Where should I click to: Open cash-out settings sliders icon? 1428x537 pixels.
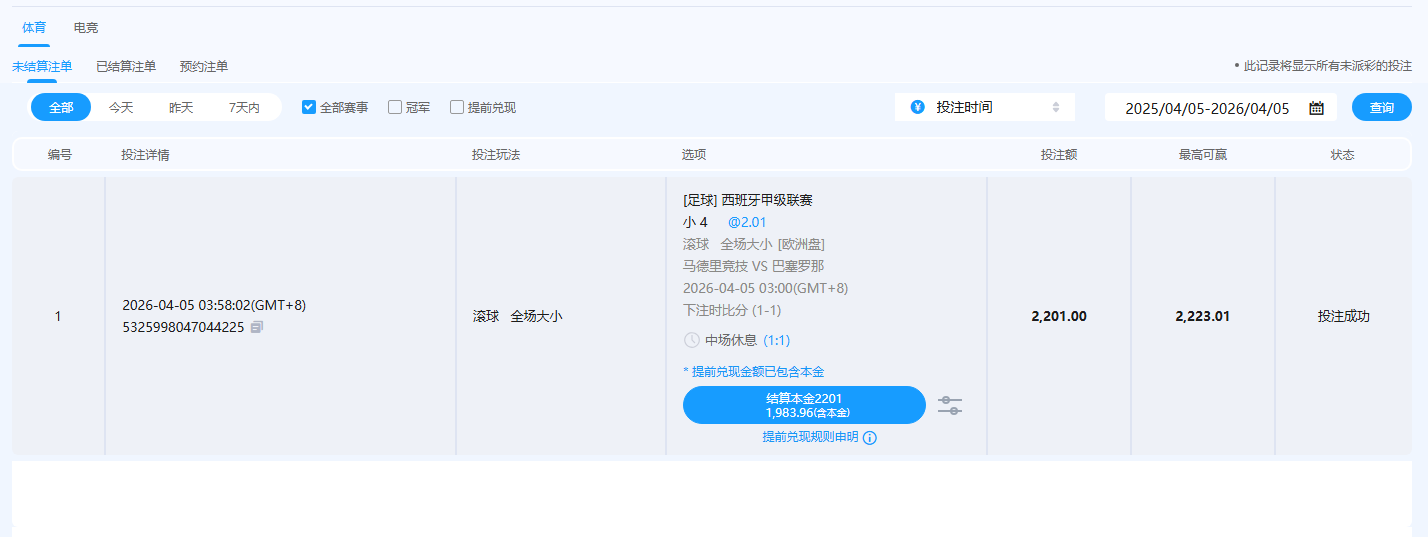[950, 405]
